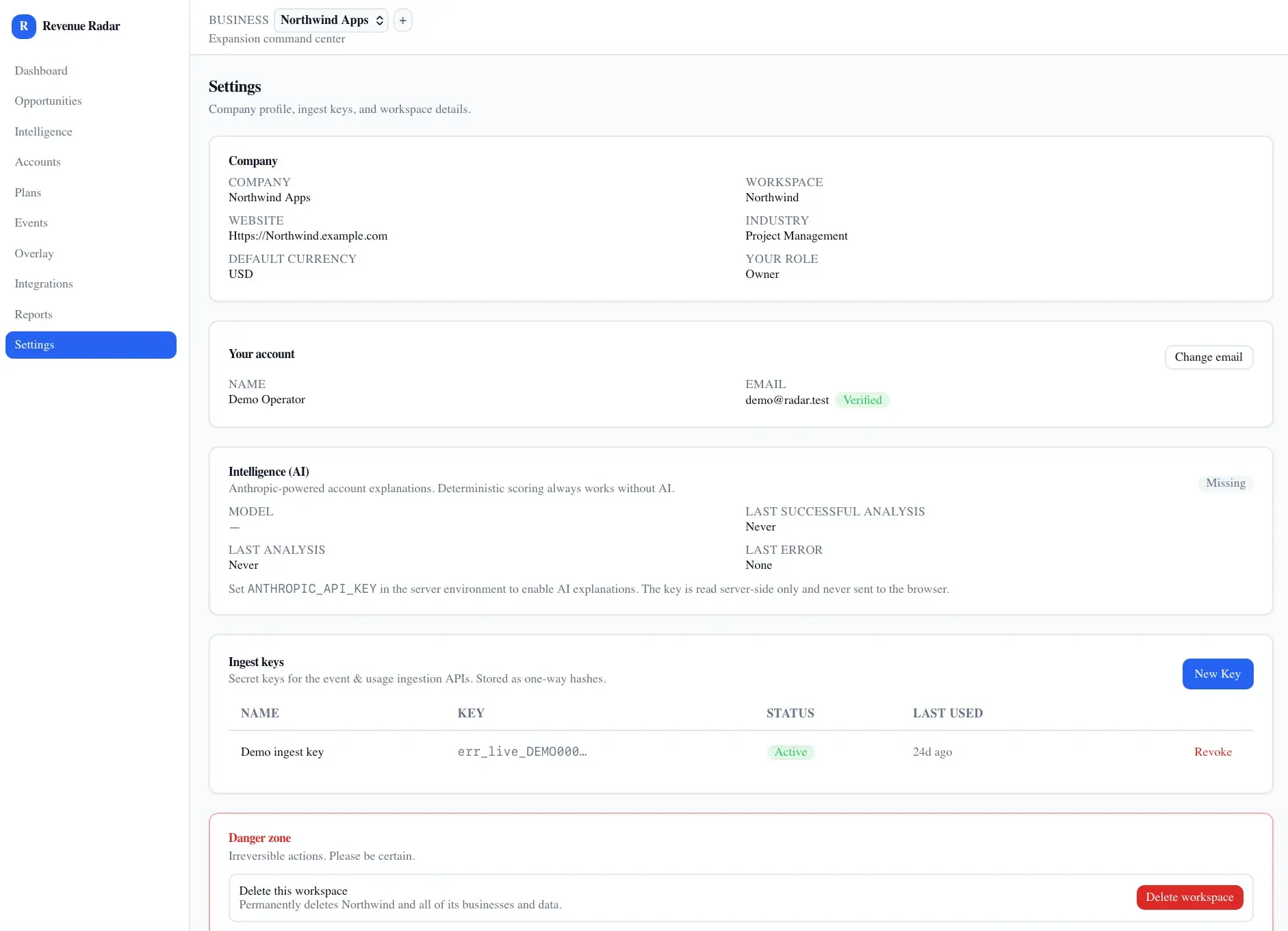
Task: Click the Https://Northwind.example.com website value
Action: coord(308,235)
